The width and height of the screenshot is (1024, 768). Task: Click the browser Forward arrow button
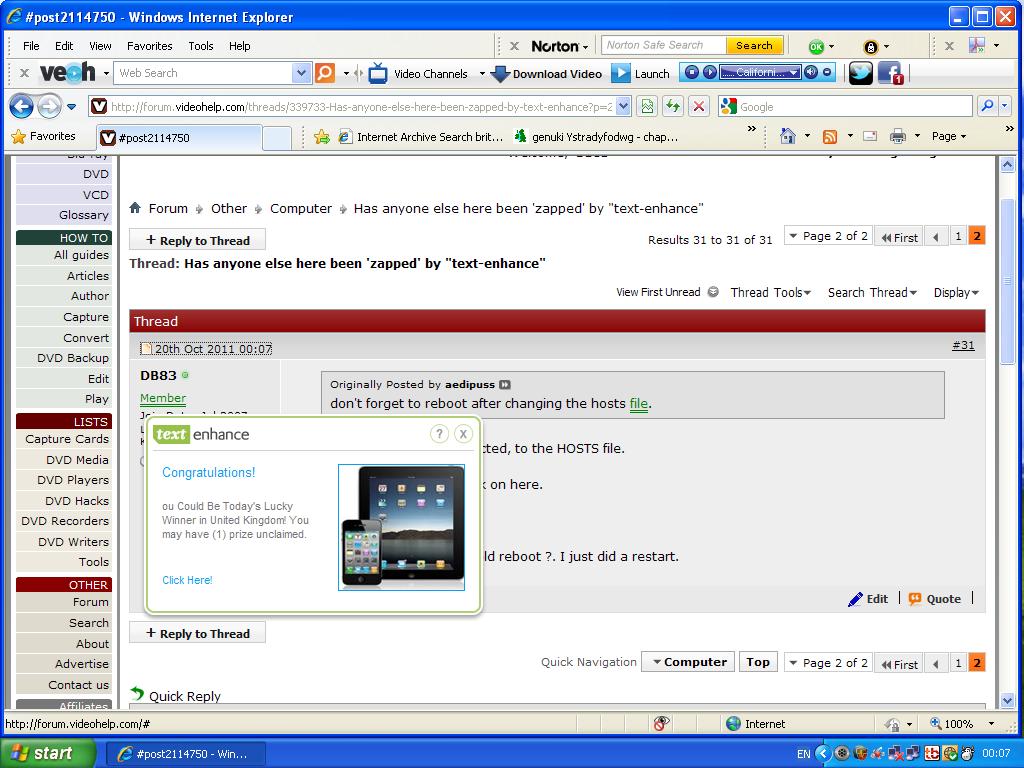coord(49,106)
